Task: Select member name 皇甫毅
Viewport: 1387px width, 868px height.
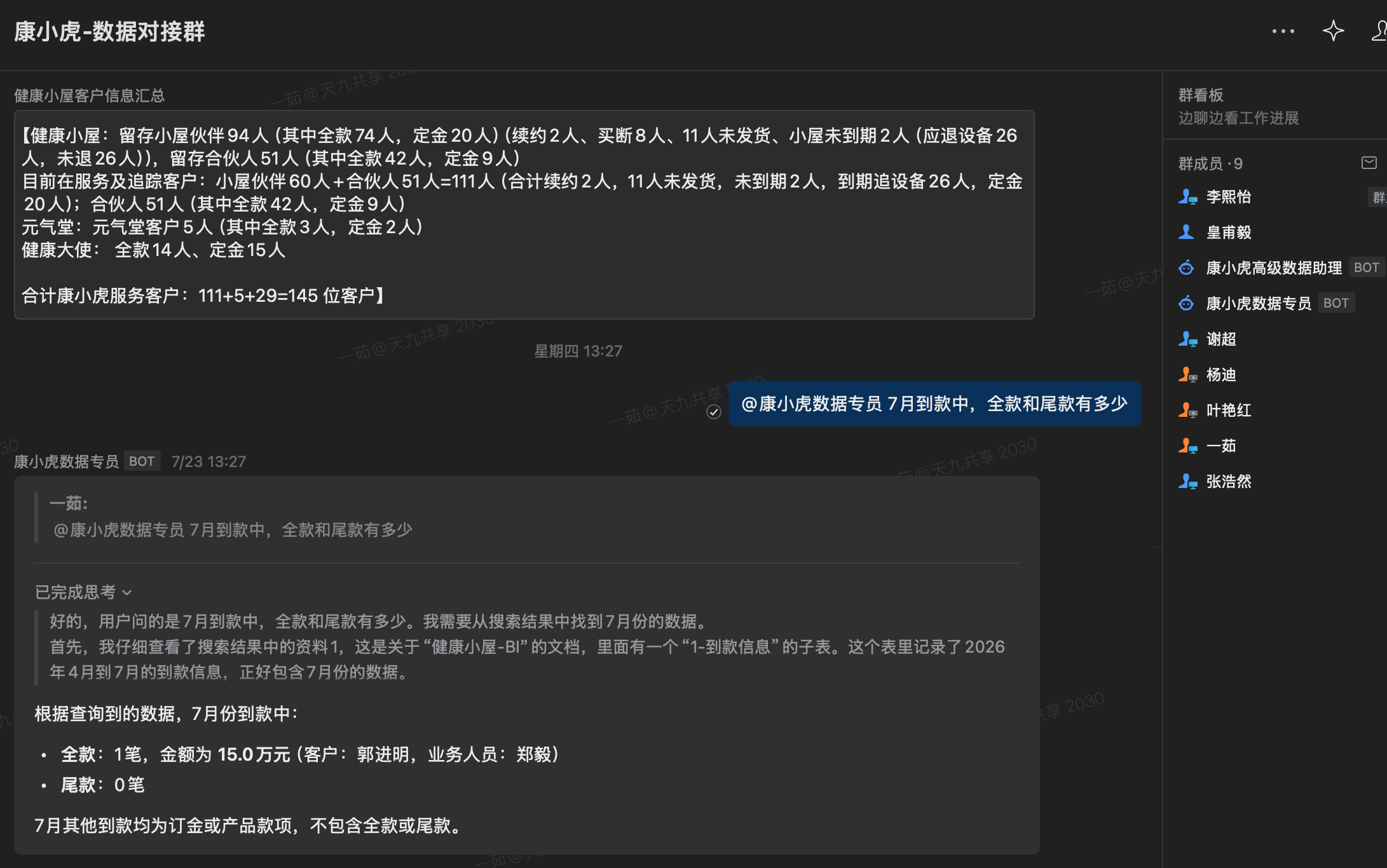Action: point(1229,233)
